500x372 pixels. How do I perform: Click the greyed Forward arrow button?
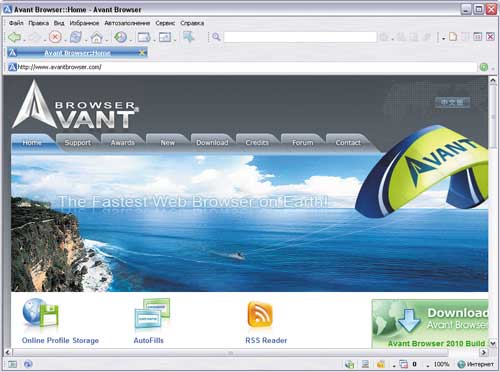(34, 37)
